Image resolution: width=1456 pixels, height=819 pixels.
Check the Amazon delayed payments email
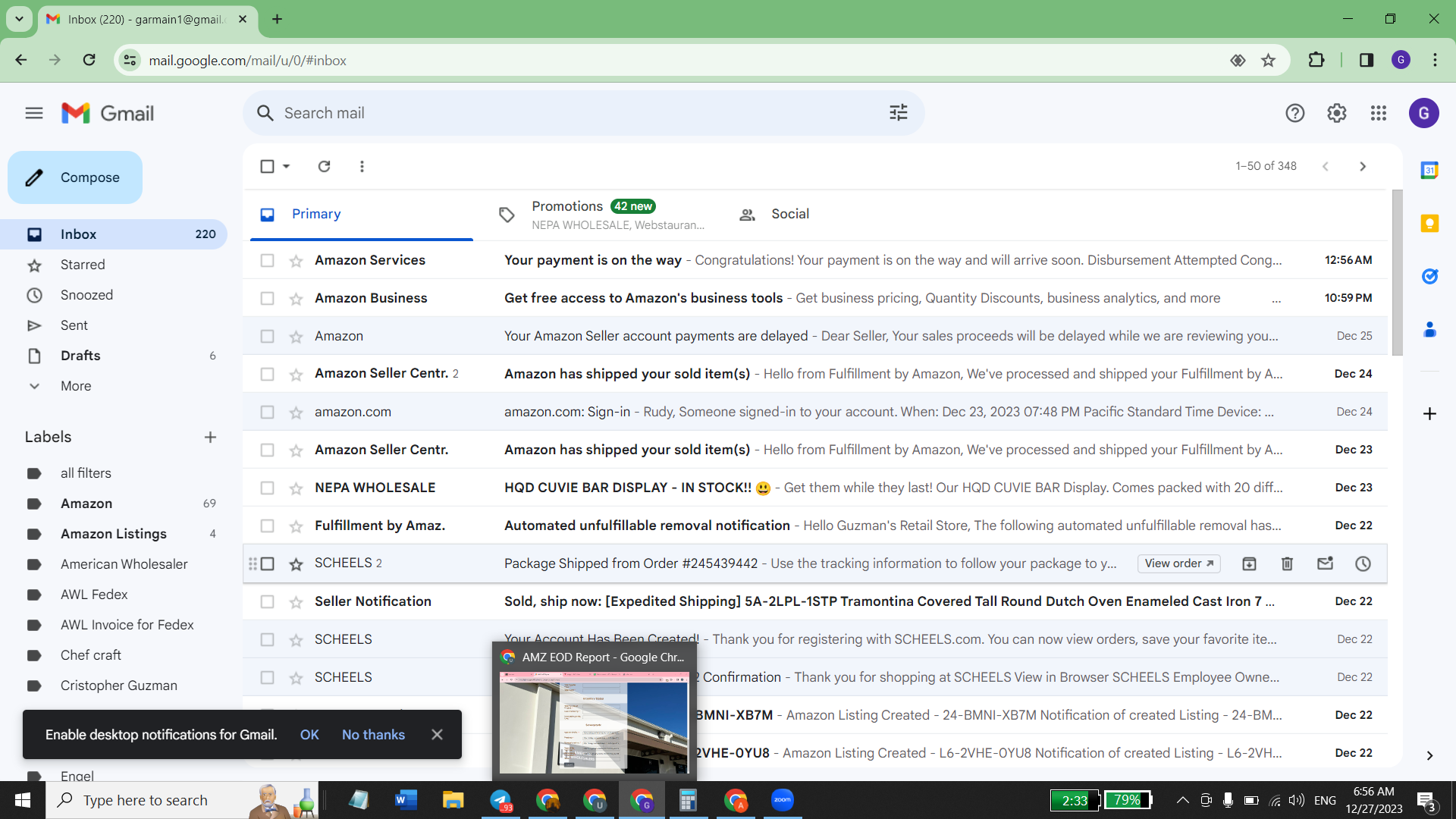click(267, 336)
